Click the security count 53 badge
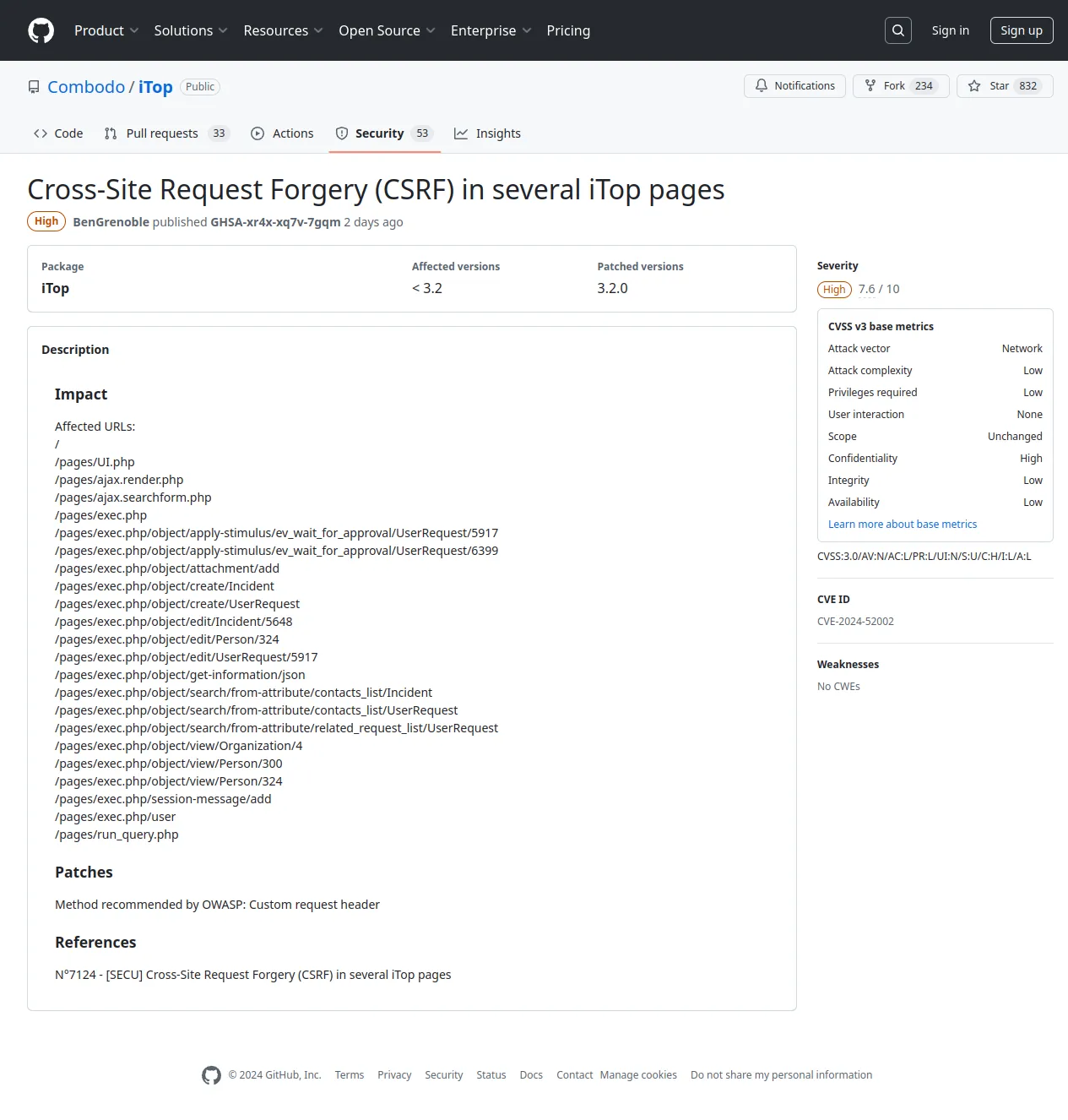1068x1120 pixels. (x=422, y=133)
